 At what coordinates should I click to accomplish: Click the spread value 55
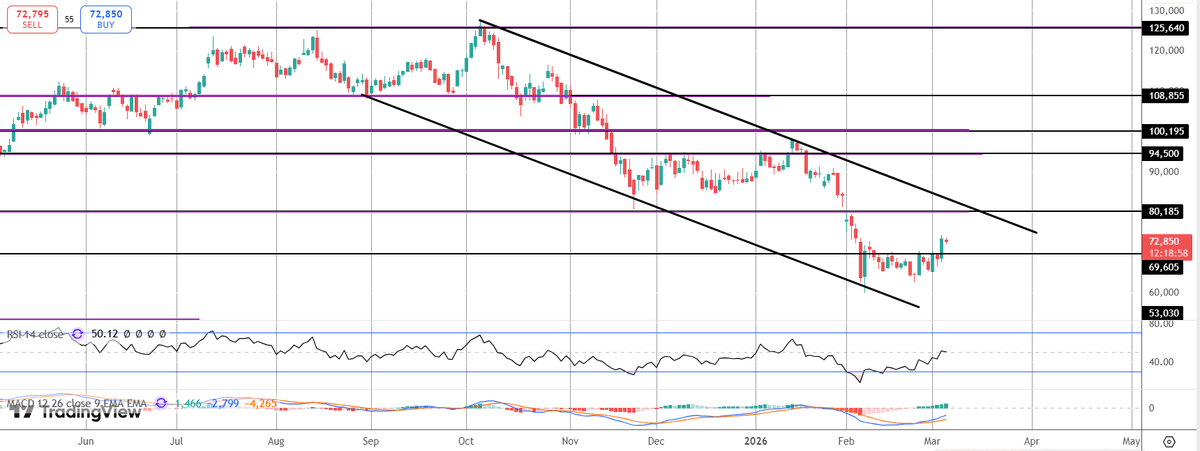68,18
